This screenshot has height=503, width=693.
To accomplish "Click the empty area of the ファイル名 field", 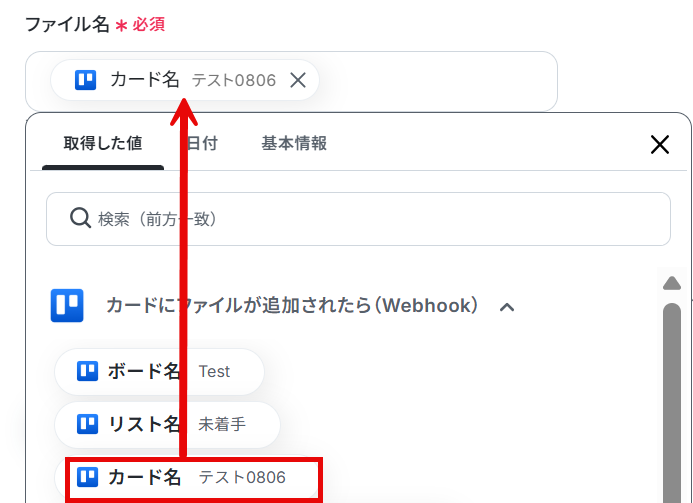I will (x=438, y=81).
